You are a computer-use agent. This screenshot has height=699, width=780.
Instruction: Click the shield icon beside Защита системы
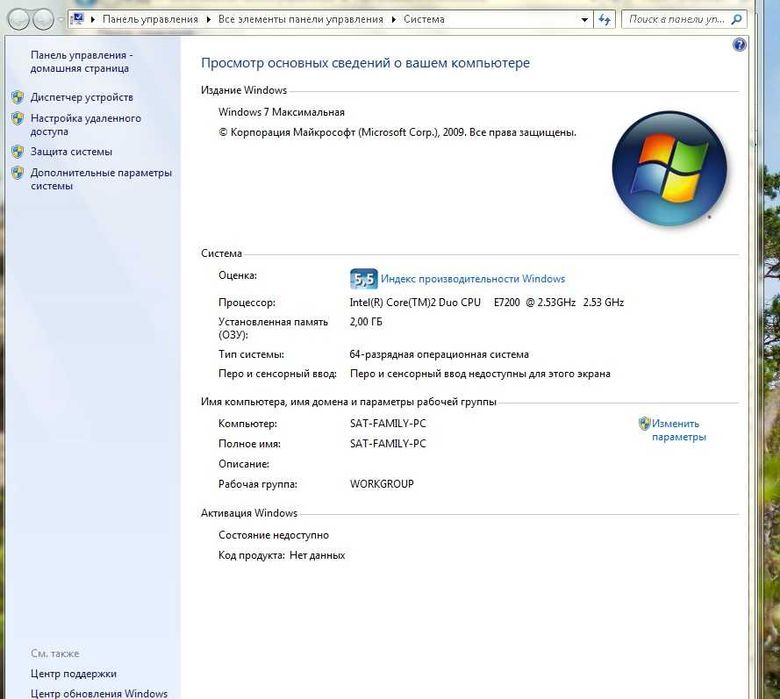[18, 152]
